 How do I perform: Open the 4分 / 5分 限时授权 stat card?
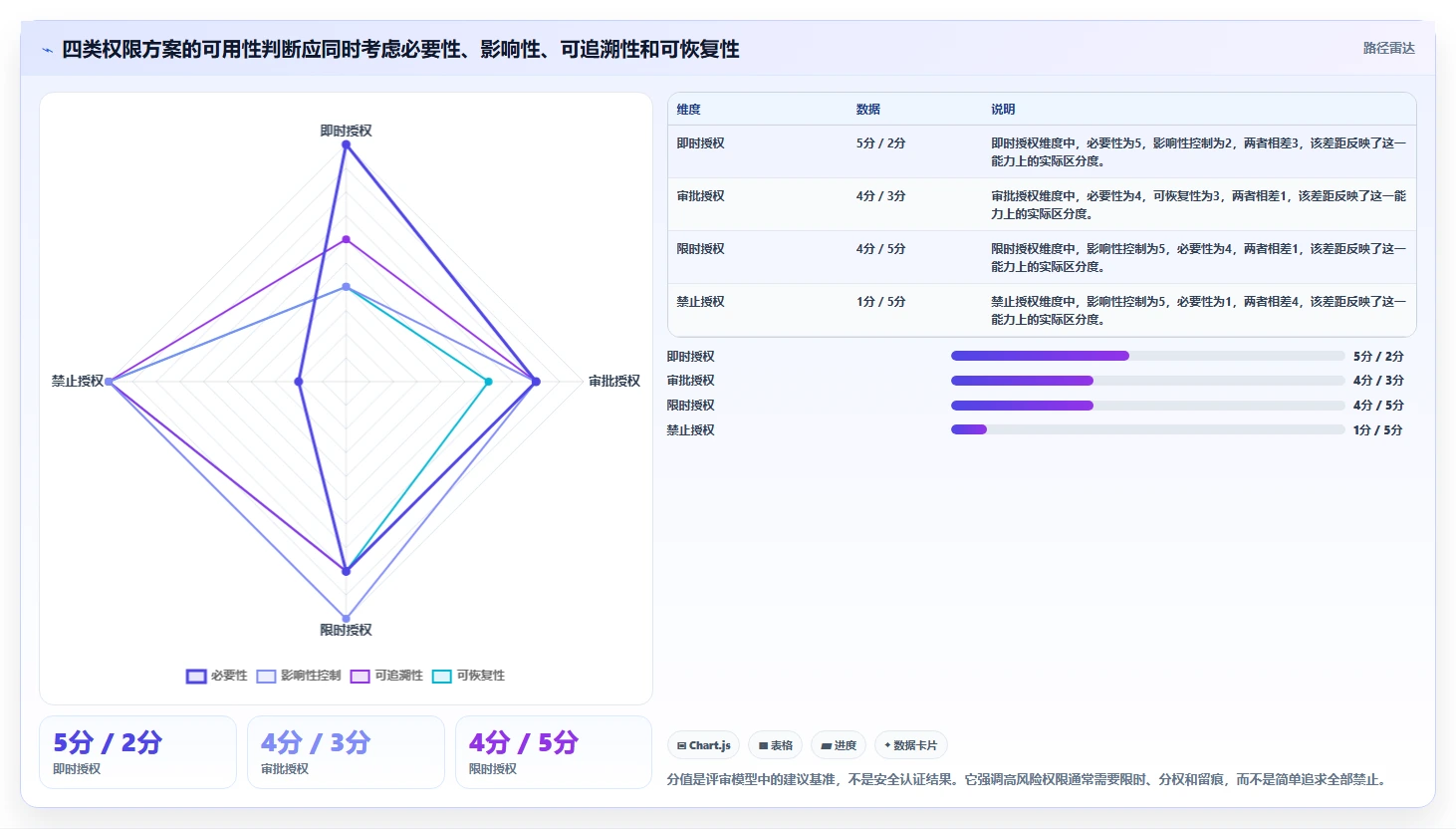[554, 752]
